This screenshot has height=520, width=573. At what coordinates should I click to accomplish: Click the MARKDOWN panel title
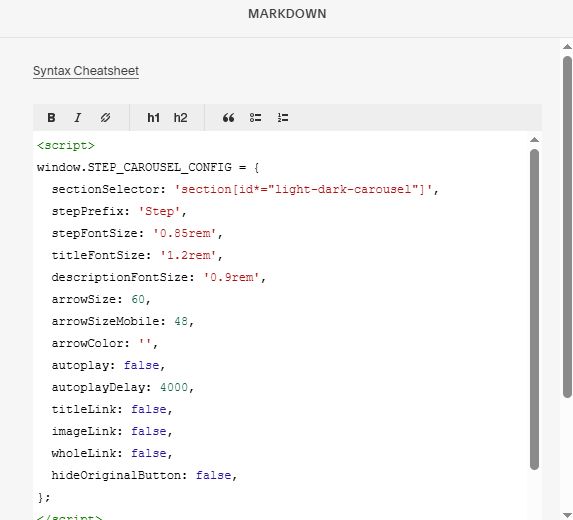tap(287, 14)
